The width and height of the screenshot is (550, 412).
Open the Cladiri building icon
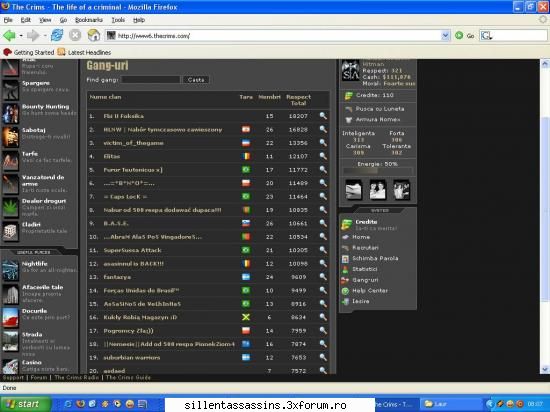pyautogui.click(x=10, y=231)
